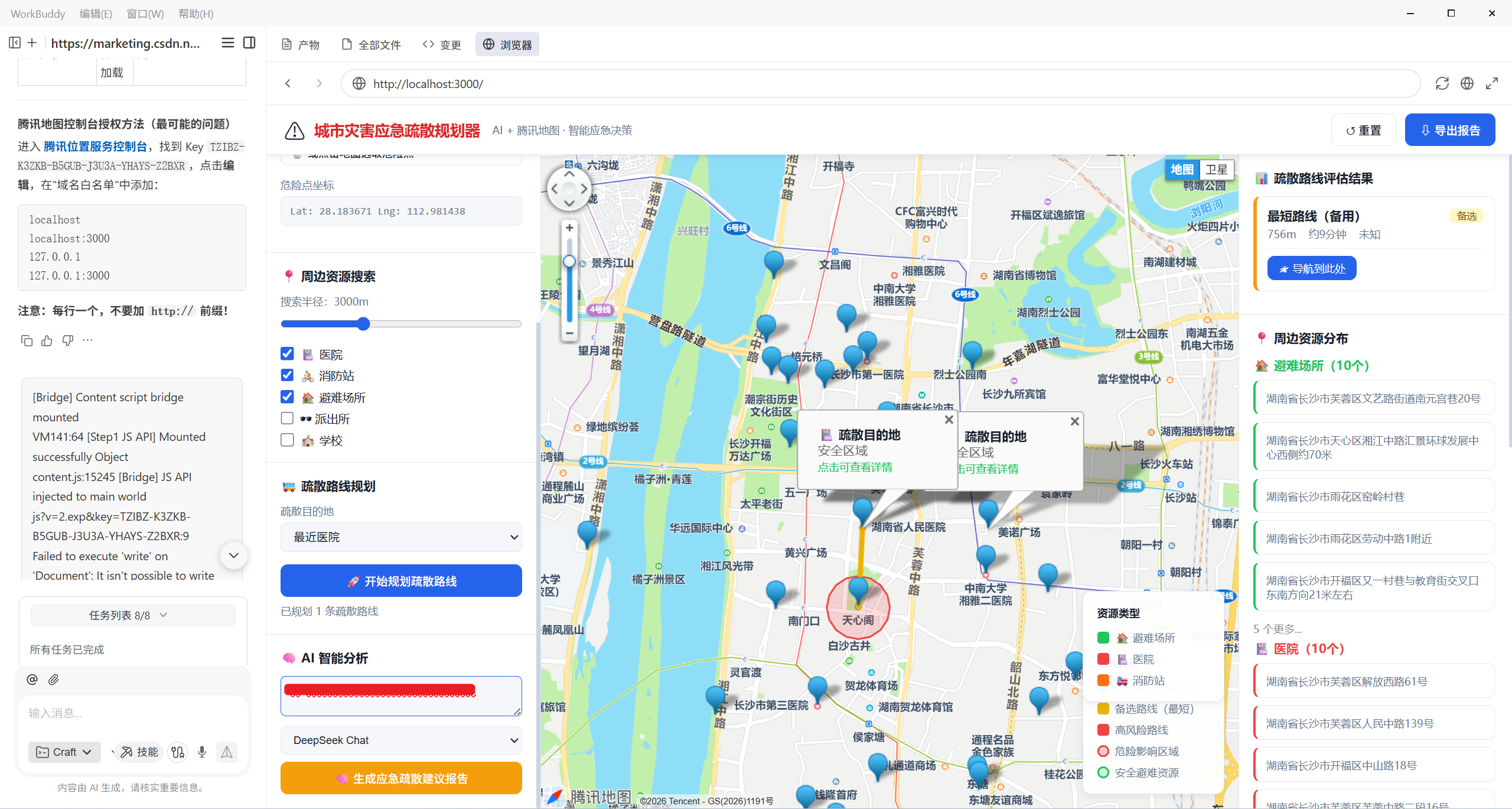Insert an @ mention in chat
Image resolution: width=1512 pixels, height=809 pixels.
32,680
